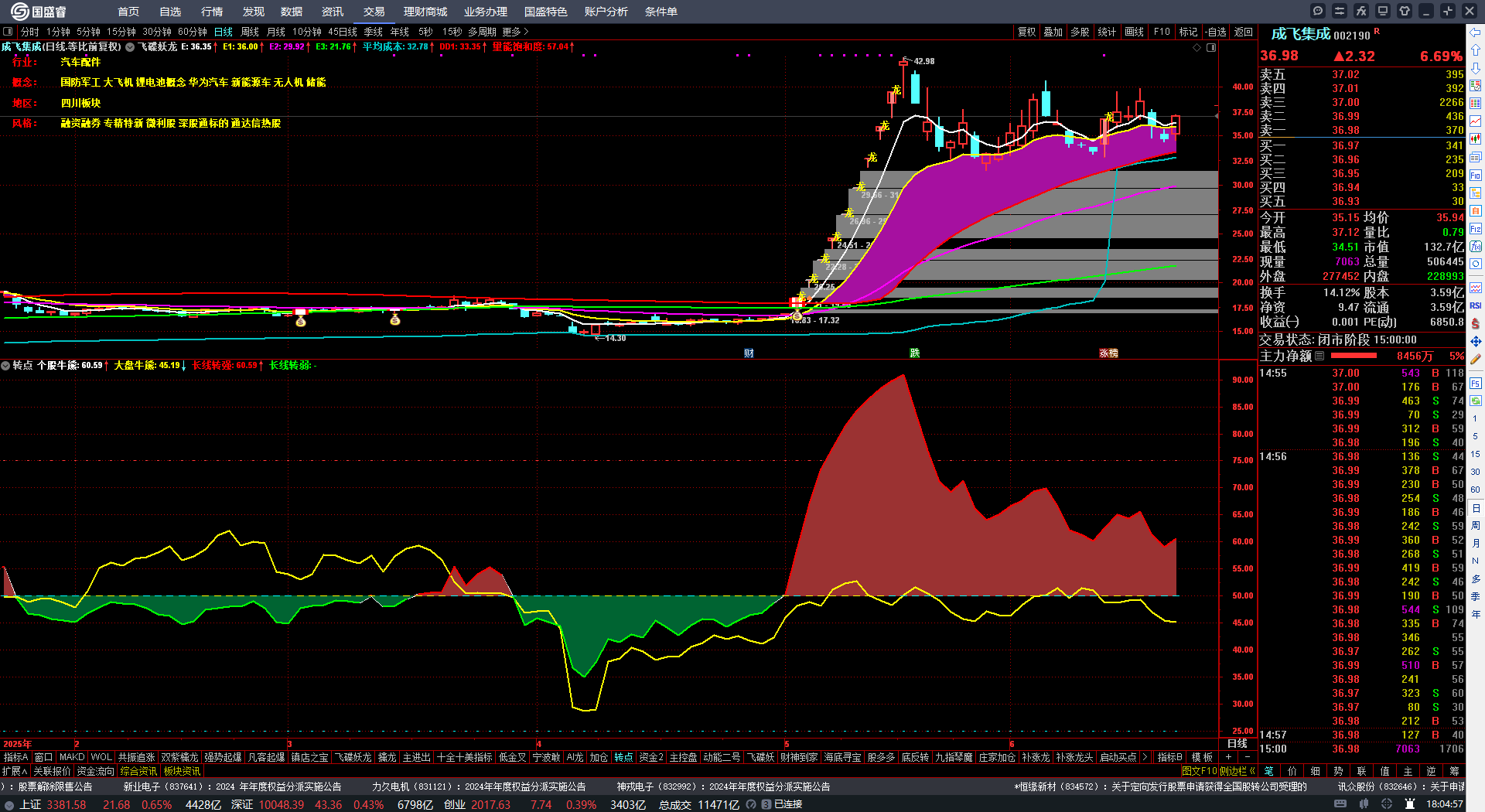Switch chart period to 周线
The image size is (1485, 812).
(250, 32)
